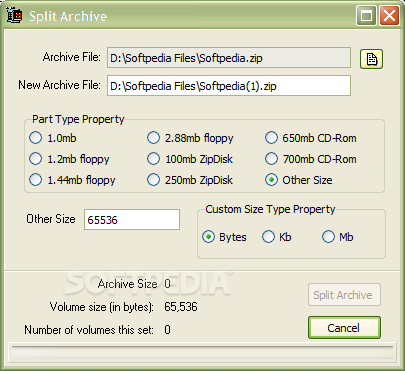Click the 'New Archive File:' label
The height and width of the screenshot is (371, 405).
59,85
